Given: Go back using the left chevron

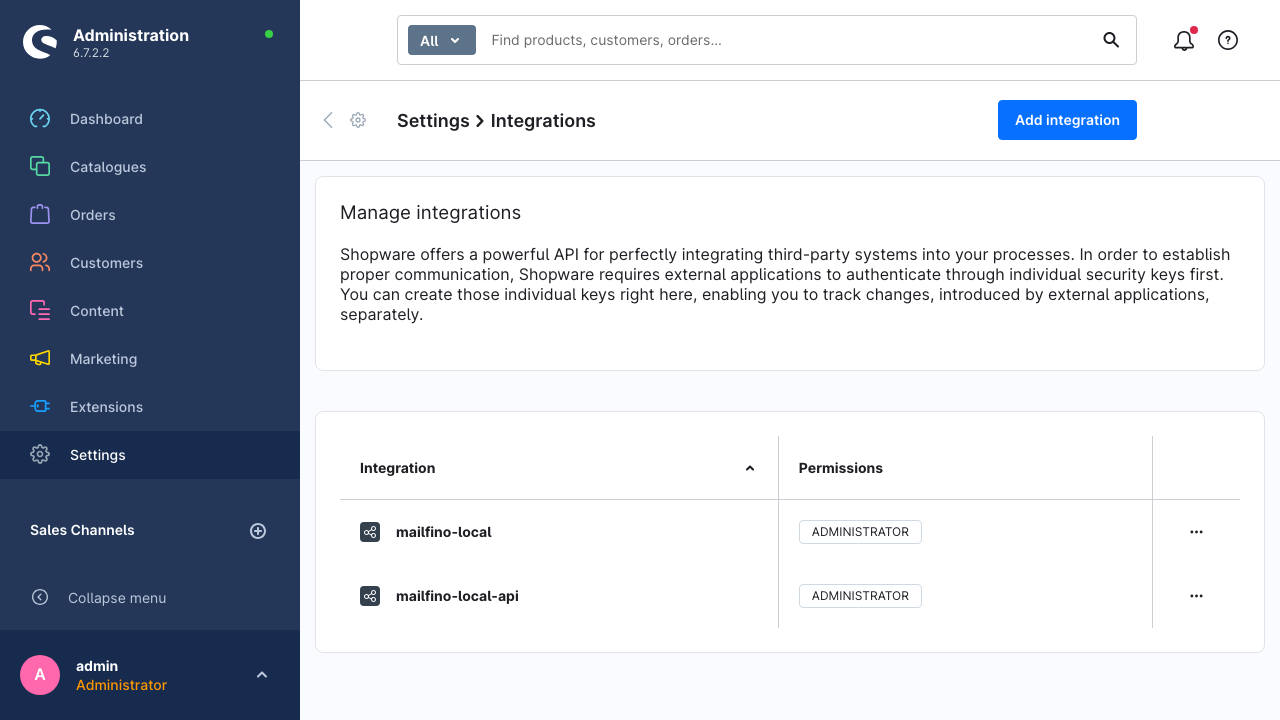Looking at the screenshot, I should point(328,120).
